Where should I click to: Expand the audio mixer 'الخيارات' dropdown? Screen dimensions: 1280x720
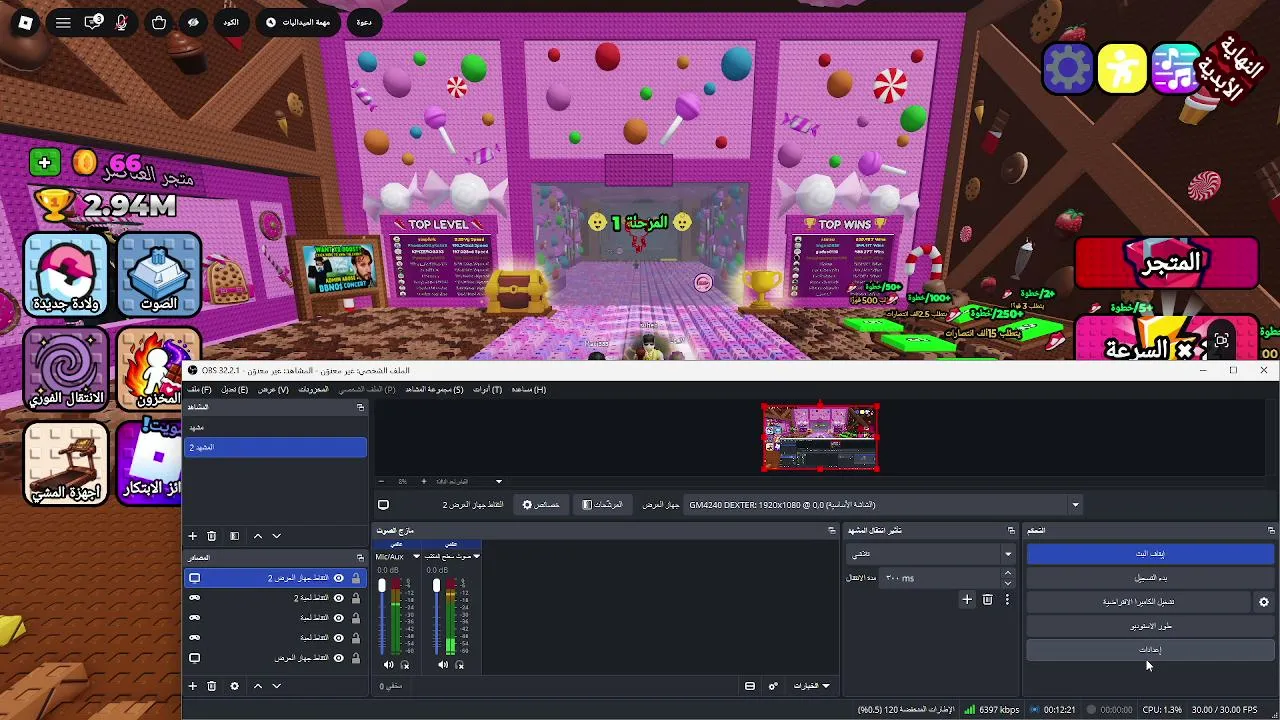(x=812, y=686)
